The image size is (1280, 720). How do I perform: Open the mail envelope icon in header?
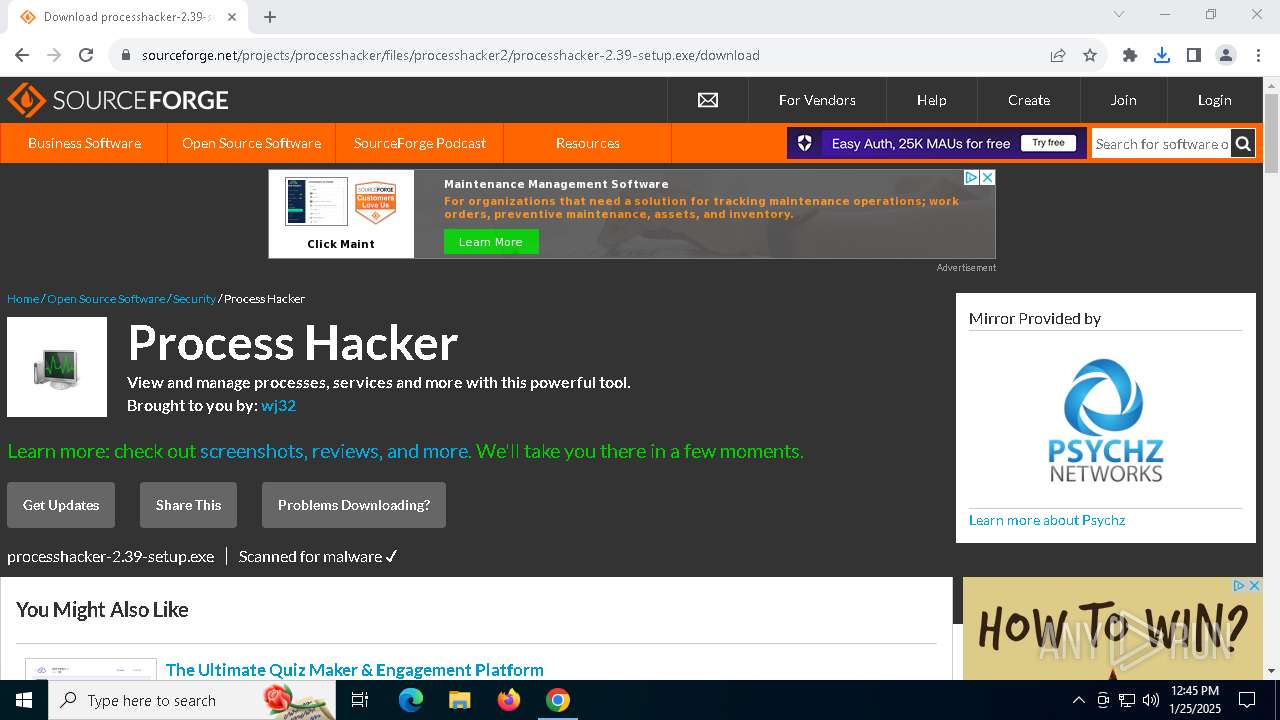(x=708, y=100)
